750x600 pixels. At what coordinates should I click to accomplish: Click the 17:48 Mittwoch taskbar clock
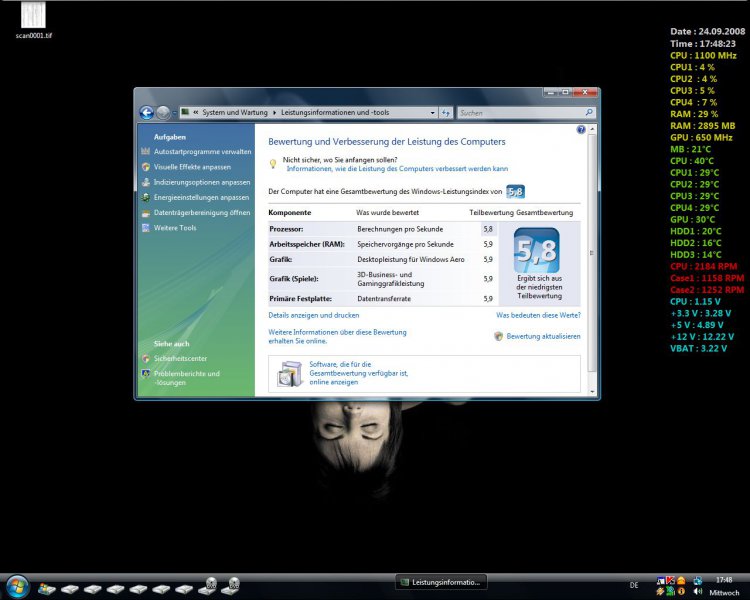724,586
